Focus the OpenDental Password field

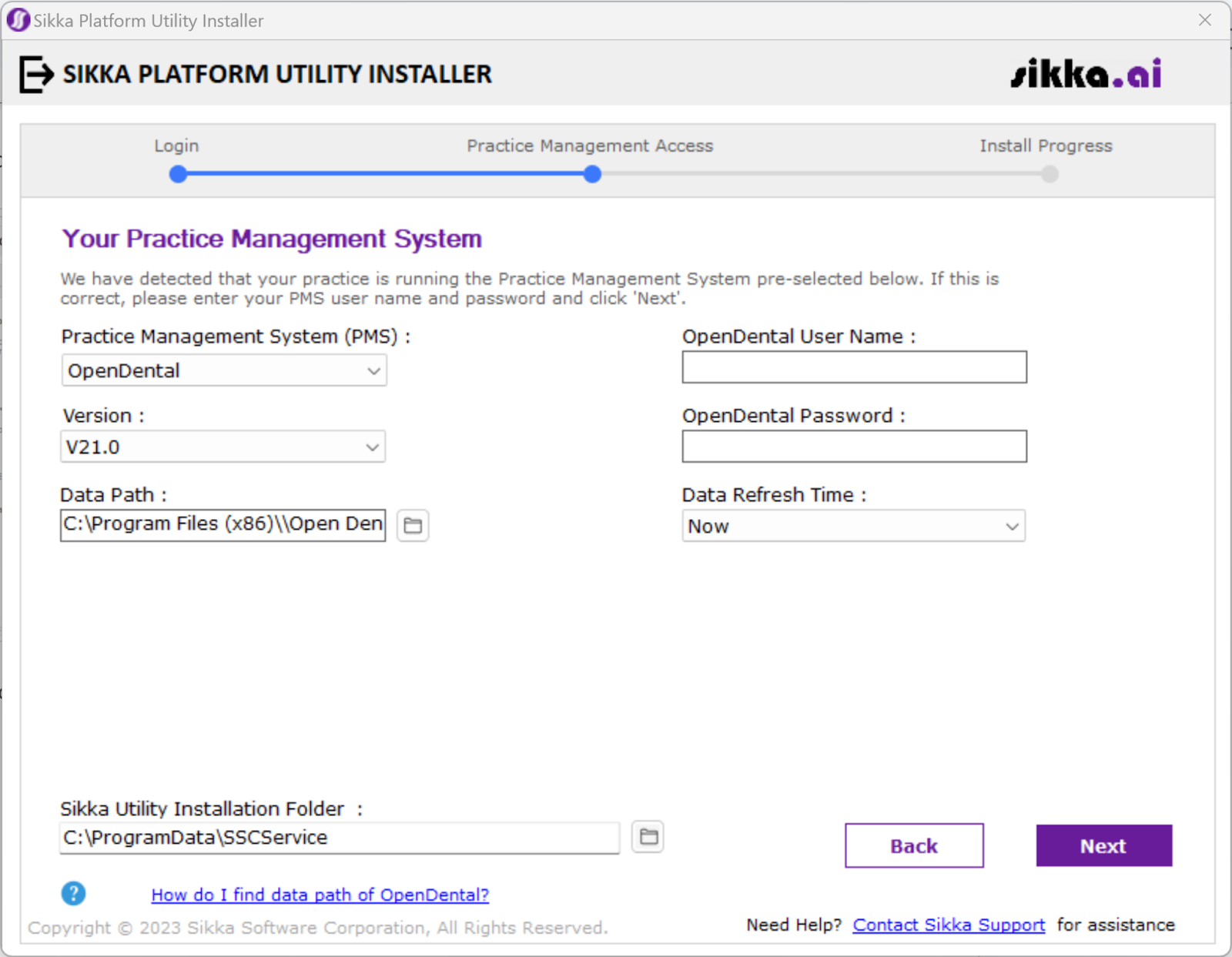tap(855, 447)
